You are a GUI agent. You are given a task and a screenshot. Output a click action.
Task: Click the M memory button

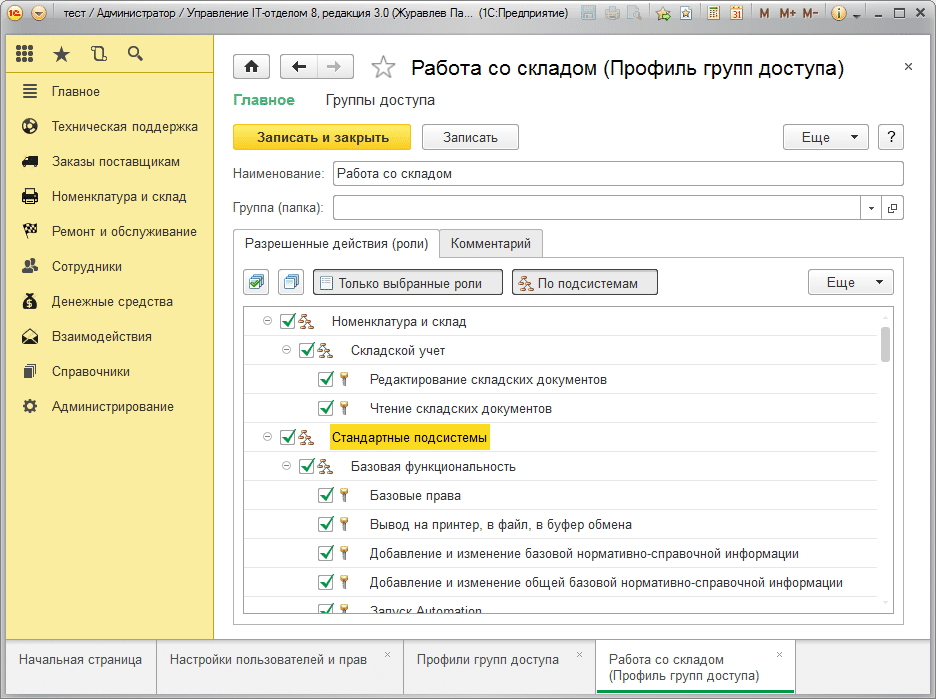764,13
